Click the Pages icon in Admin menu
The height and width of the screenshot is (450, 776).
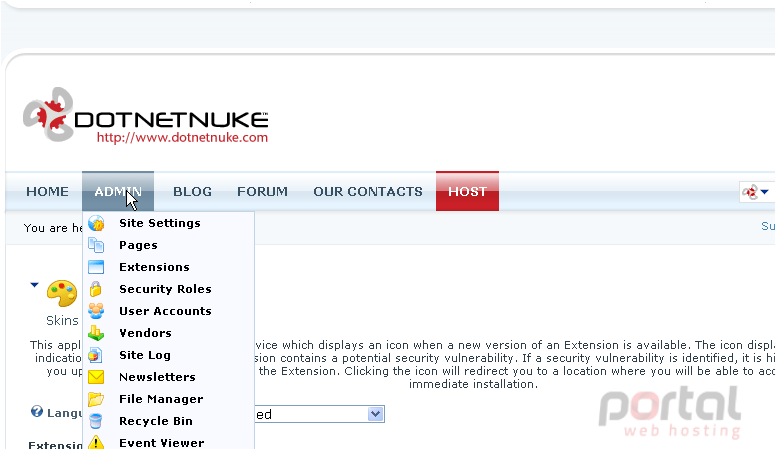tap(96, 245)
